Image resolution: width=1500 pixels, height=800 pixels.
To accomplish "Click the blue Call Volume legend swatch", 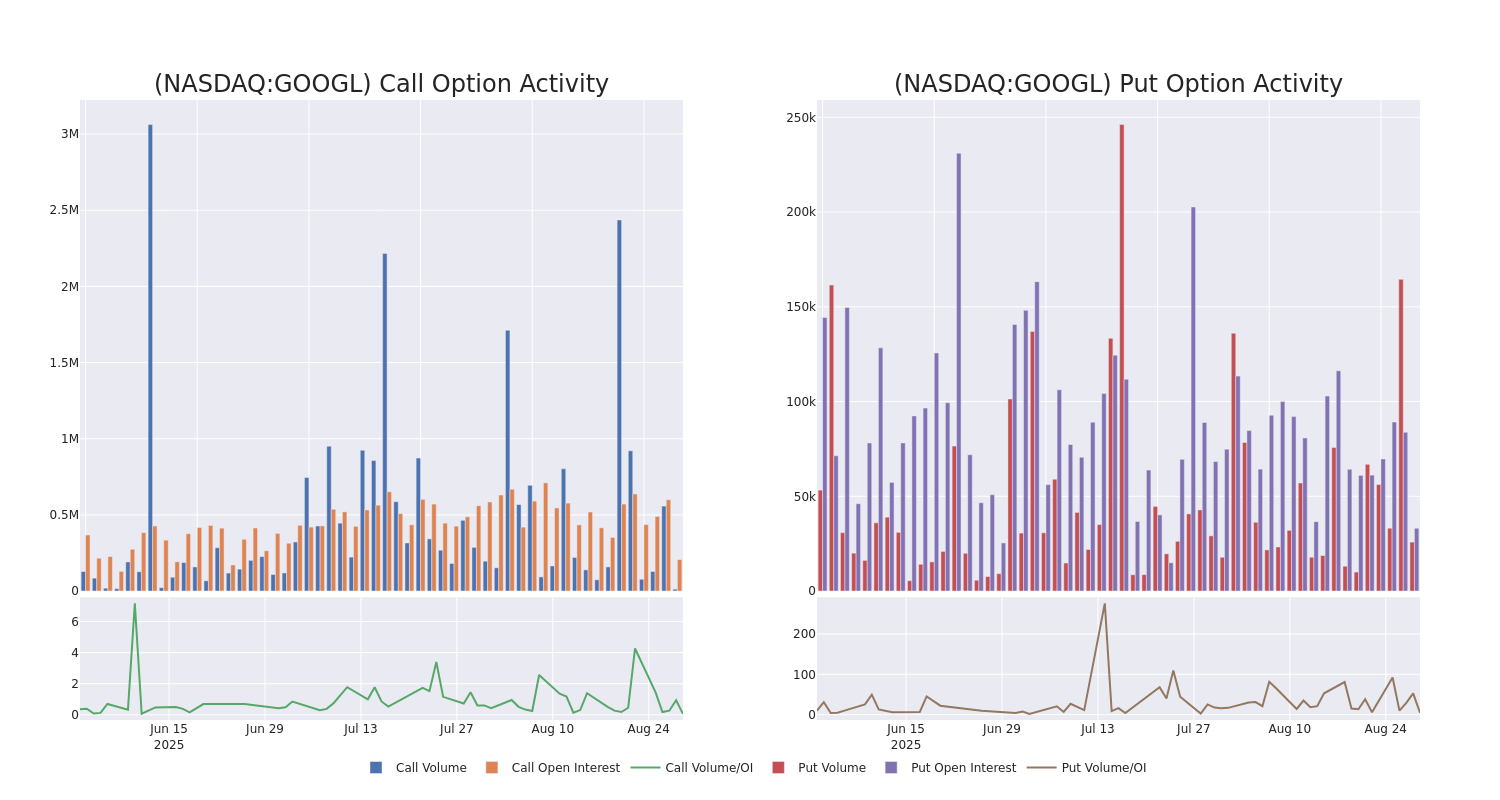I will 376,768.
